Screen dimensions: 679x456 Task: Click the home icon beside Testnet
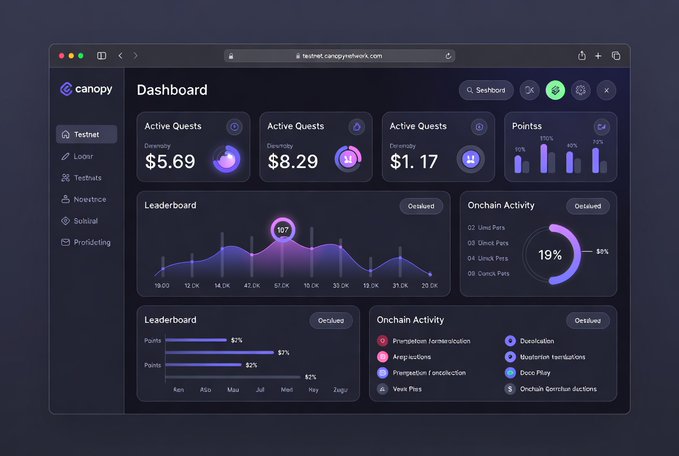[x=65, y=134]
